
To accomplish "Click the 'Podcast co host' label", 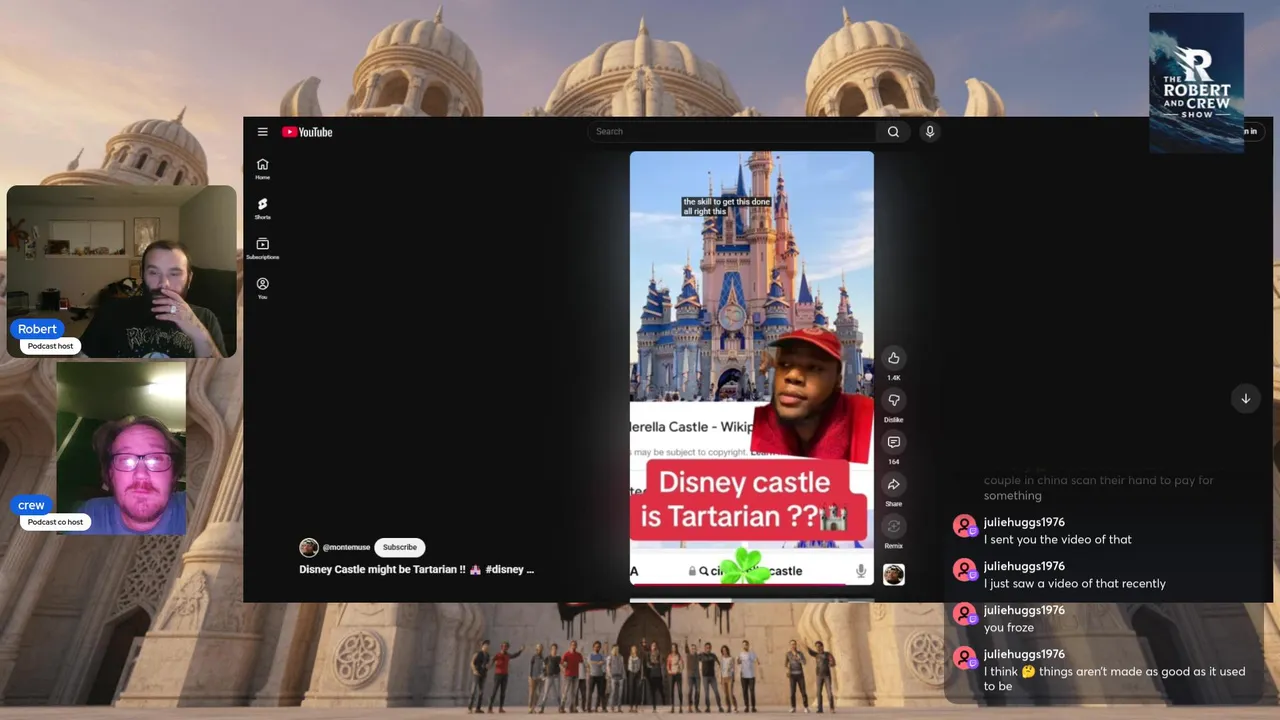I will (x=55, y=522).
